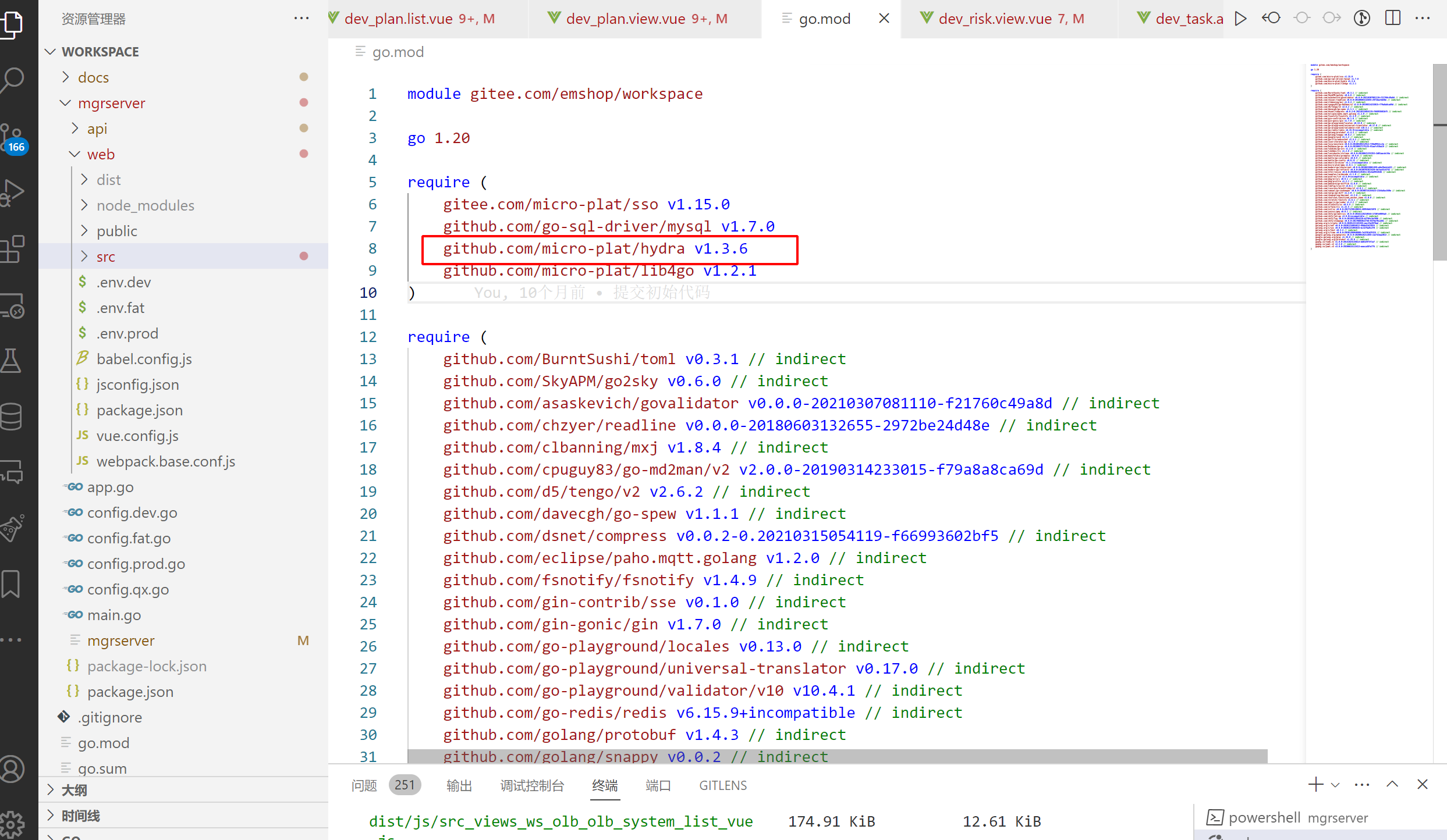Open the 终端 terminal tab
Viewport: 1447px width, 840px height.
[605, 785]
